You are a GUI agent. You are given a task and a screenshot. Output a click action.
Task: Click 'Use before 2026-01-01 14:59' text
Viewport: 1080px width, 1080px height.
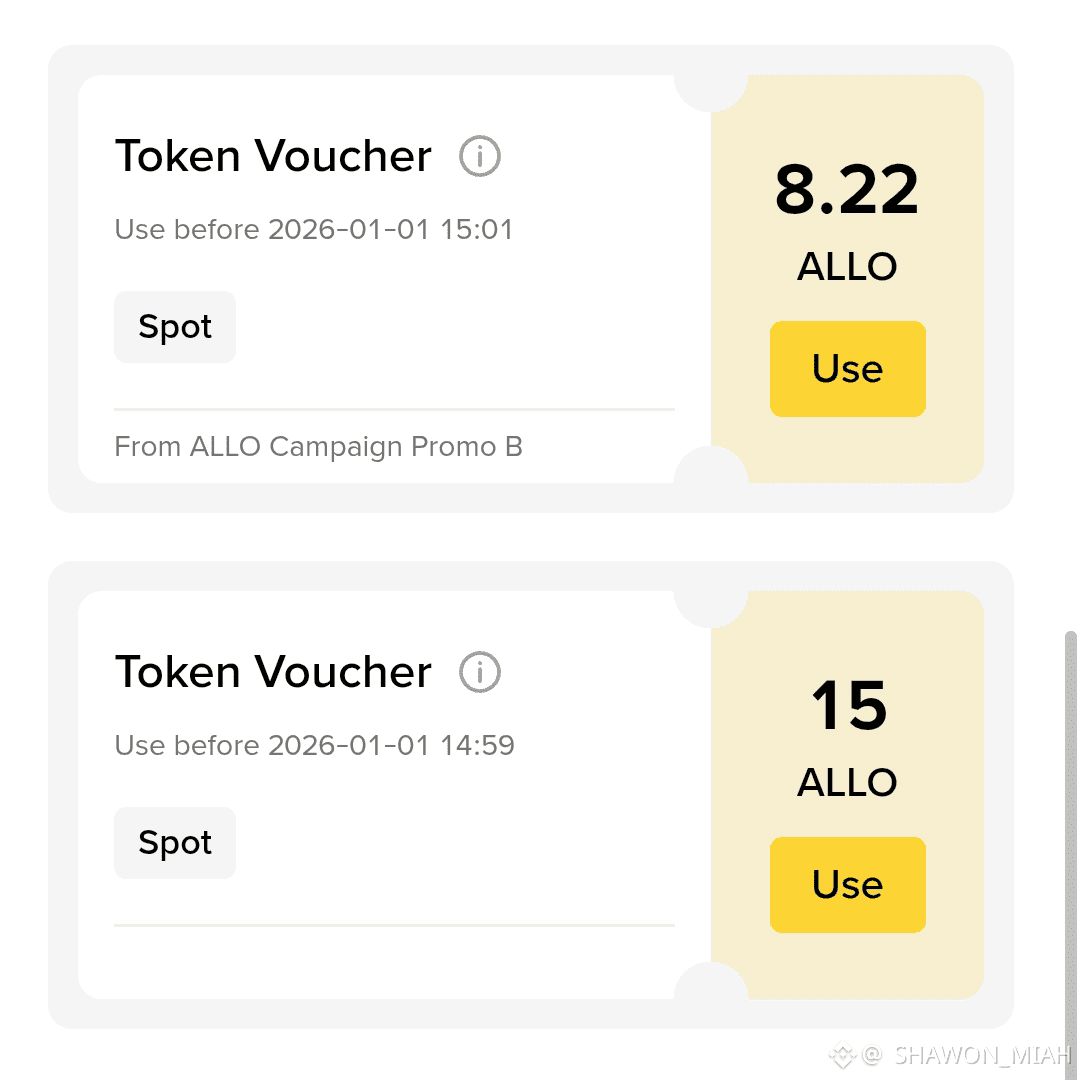coord(314,745)
